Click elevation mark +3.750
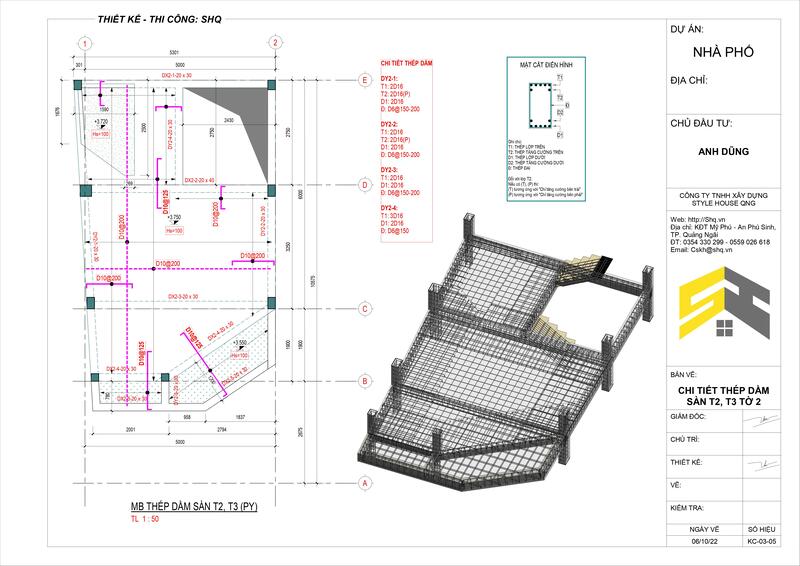The image size is (800, 566). coord(174,217)
